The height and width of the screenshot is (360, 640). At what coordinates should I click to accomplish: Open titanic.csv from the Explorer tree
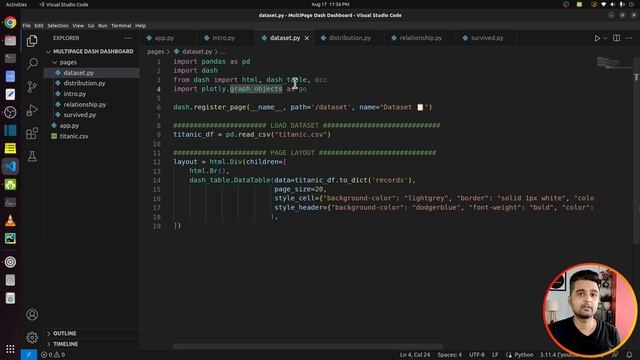92,136
